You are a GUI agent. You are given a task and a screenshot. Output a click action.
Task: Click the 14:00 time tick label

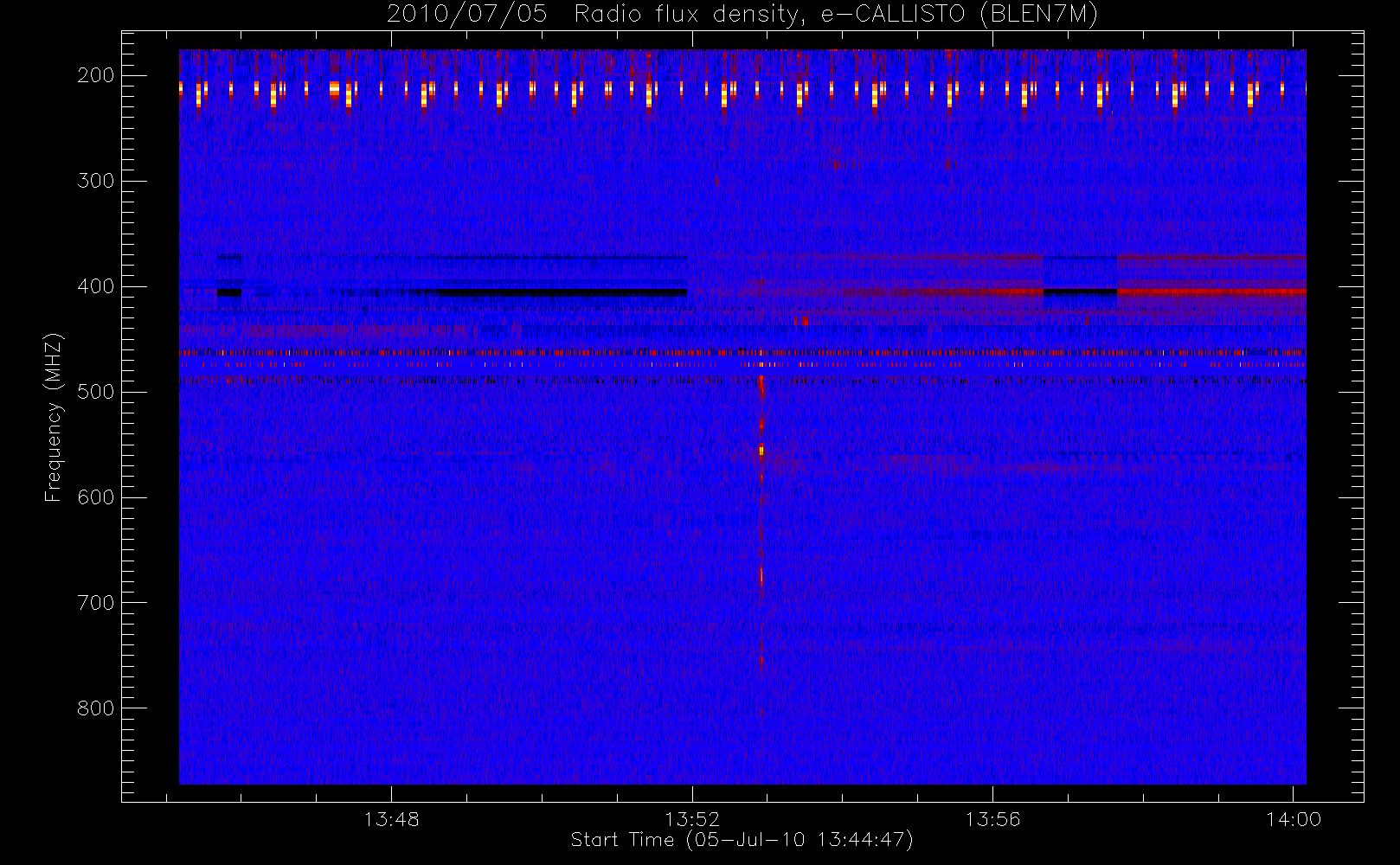pyautogui.click(x=1294, y=819)
